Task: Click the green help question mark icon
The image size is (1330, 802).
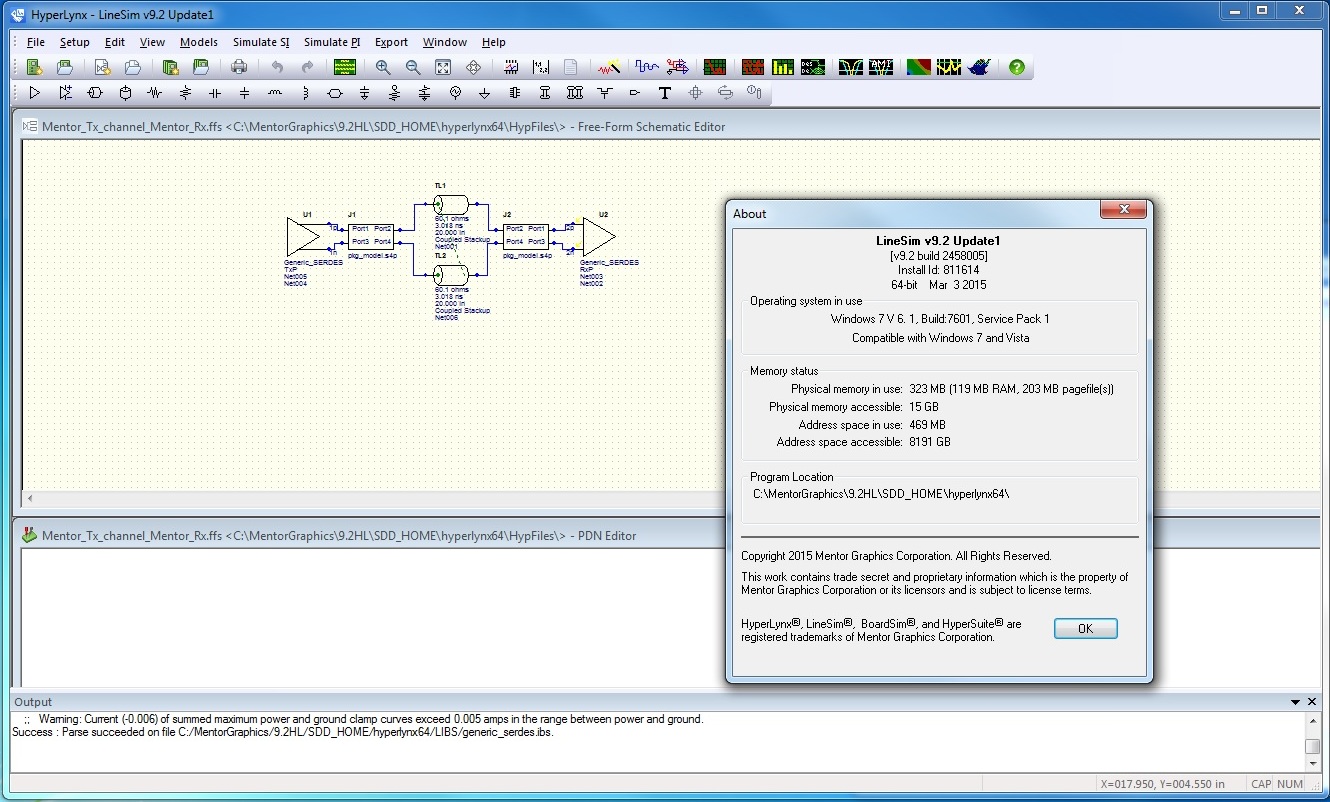Action: (x=1017, y=67)
